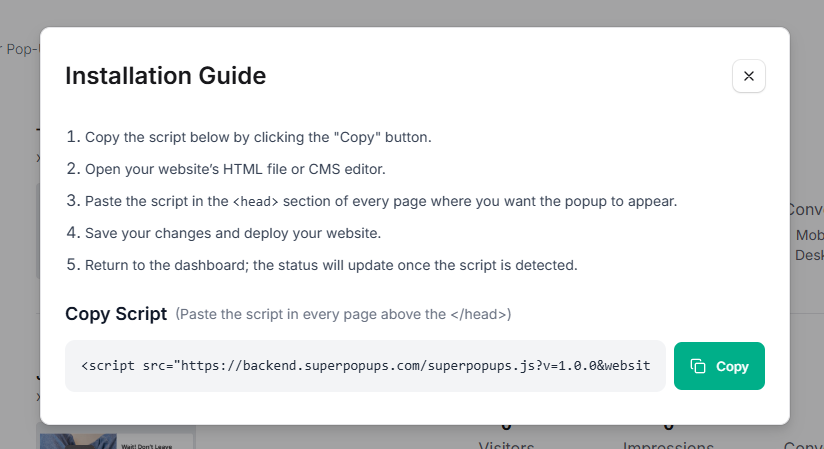This screenshot has height=449, width=824.
Task: Click step 4 'Save your changes and deploy' text
Action: click(x=233, y=233)
